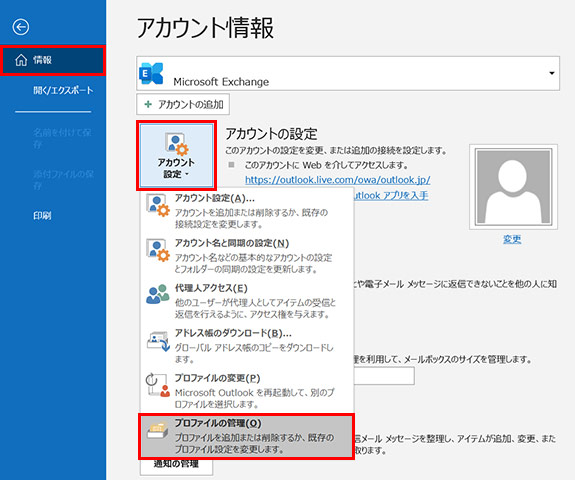Select 印刷 in the sidebar
This screenshot has width=575, height=490.
(42, 216)
